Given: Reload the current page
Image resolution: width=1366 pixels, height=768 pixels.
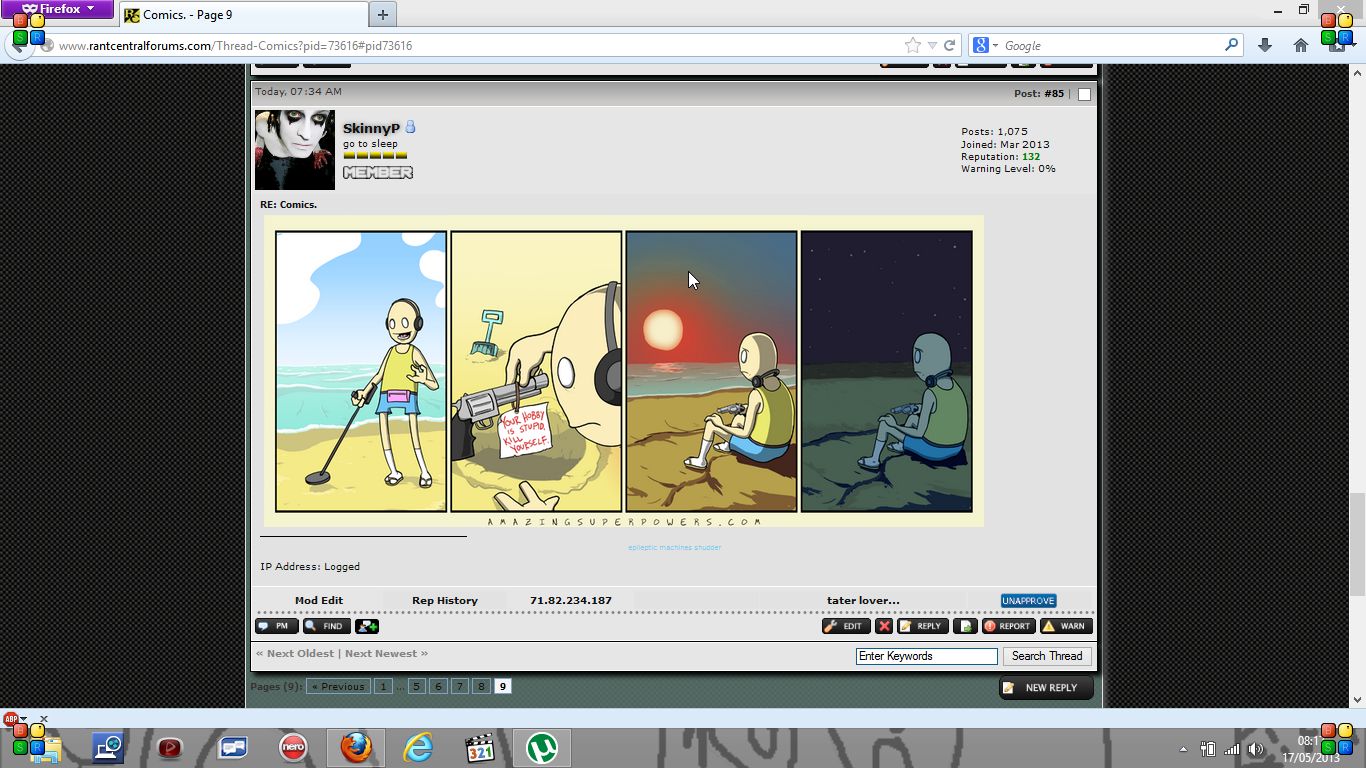Looking at the screenshot, I should pos(949,45).
